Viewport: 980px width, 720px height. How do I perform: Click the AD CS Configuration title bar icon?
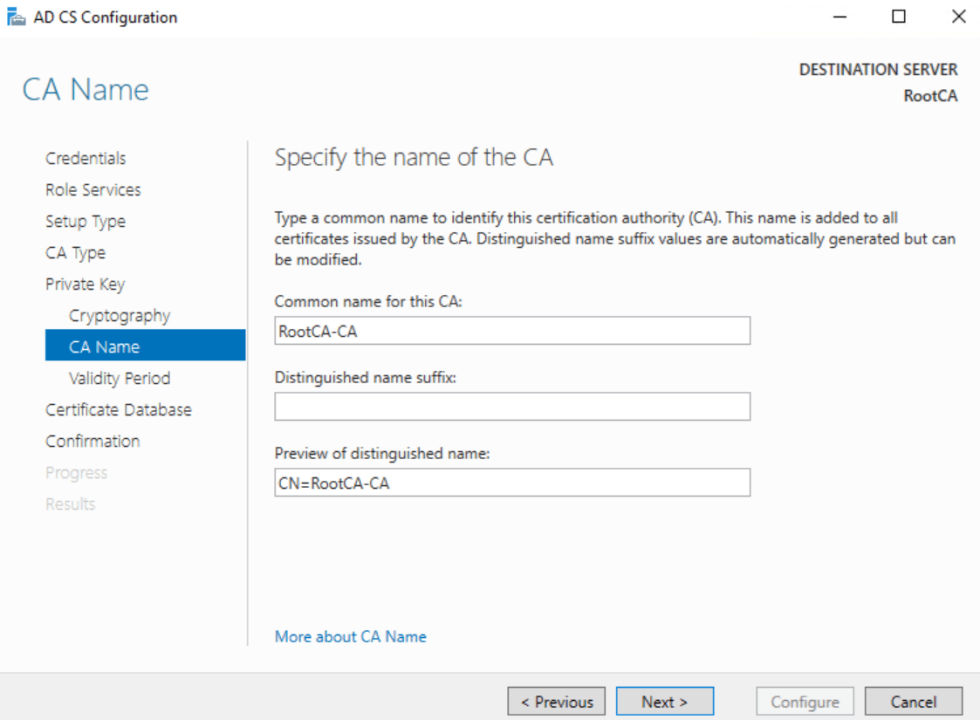coord(16,16)
